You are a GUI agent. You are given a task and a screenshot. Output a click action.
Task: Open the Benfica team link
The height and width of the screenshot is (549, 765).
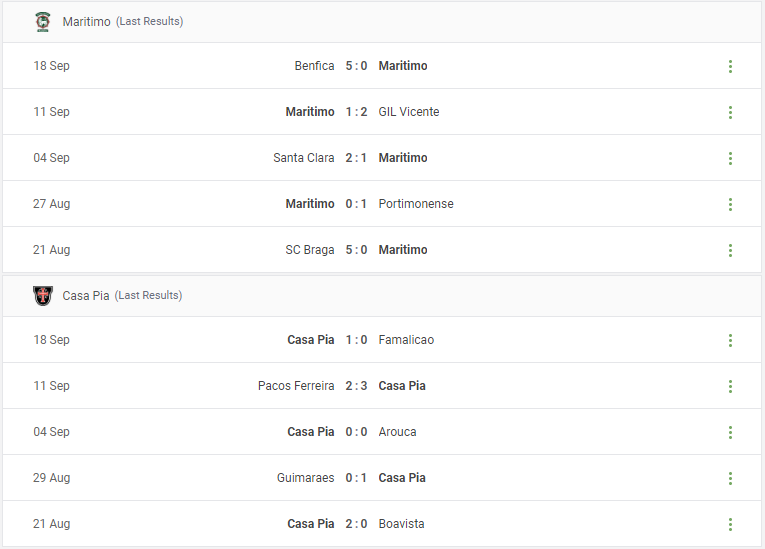(314, 66)
